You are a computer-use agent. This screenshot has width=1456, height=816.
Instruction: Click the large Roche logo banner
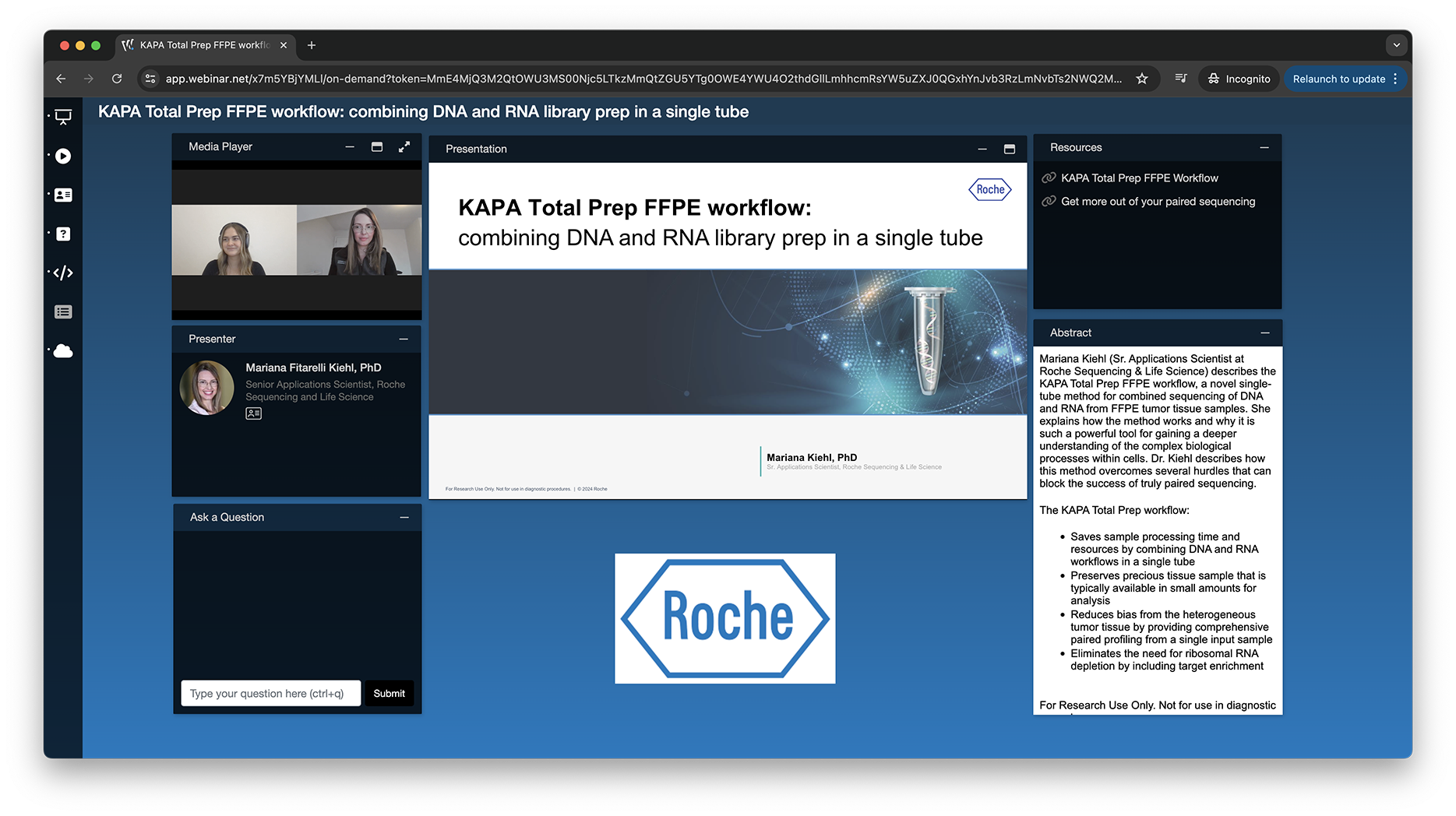pos(725,618)
